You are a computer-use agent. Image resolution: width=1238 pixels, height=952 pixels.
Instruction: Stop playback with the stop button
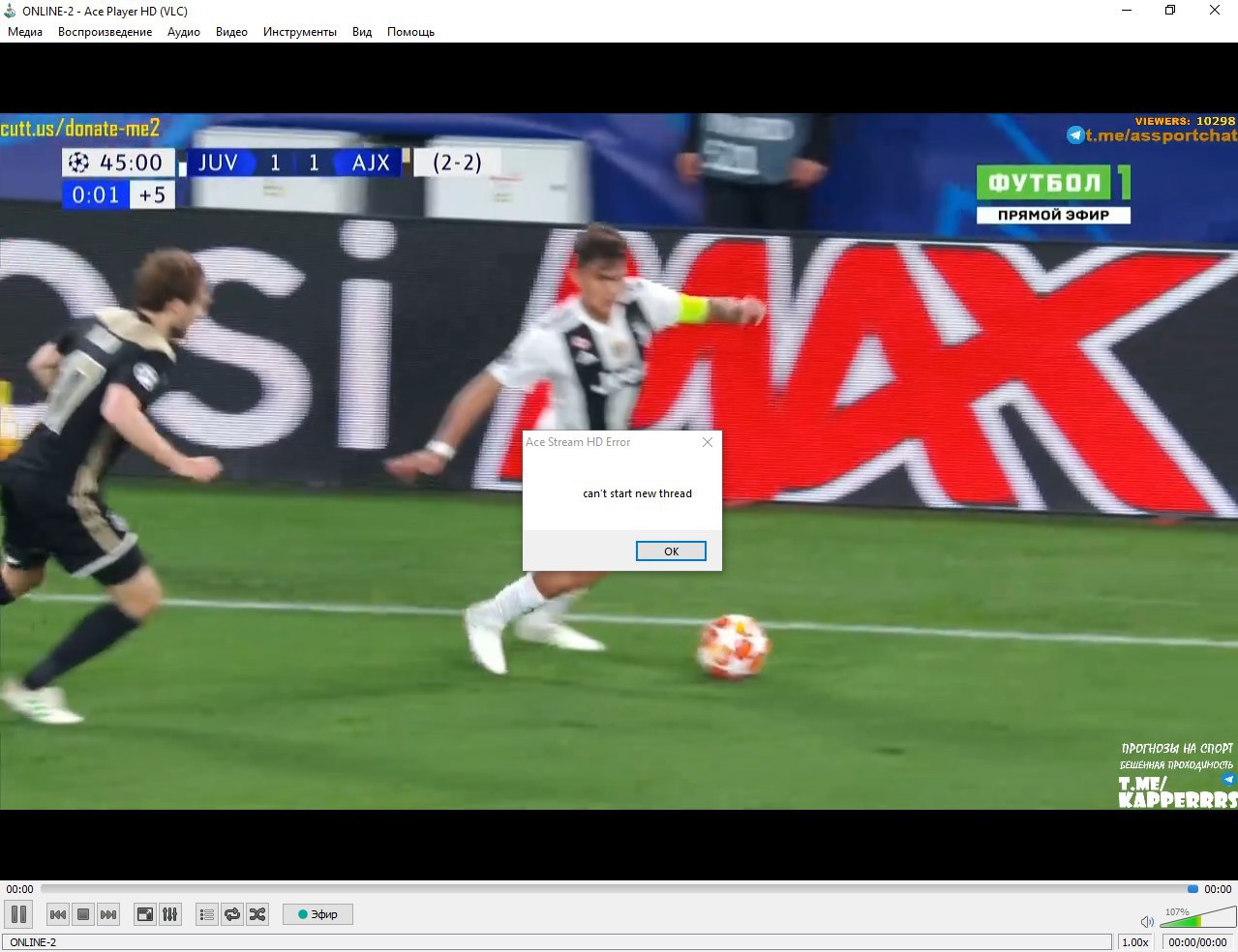pos(83,914)
